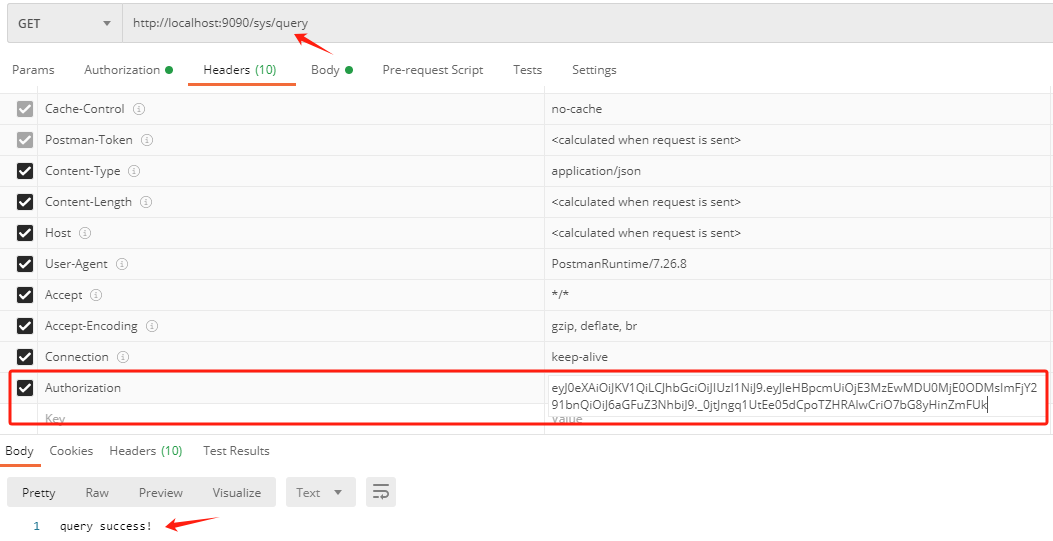The image size is (1053, 541).
Task: Click the Cache-Control info icon
Action: [139, 109]
